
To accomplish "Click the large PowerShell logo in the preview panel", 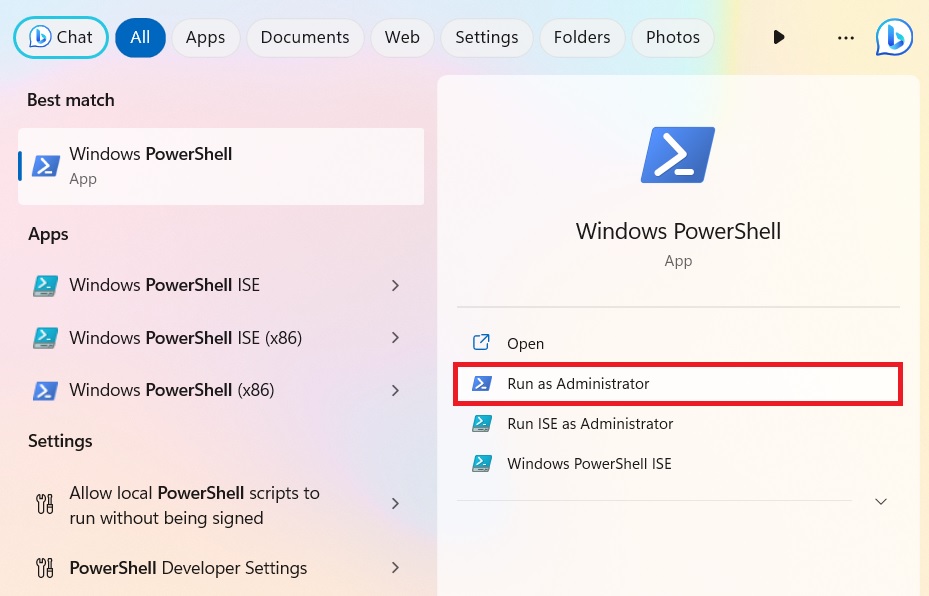I will pos(678,154).
